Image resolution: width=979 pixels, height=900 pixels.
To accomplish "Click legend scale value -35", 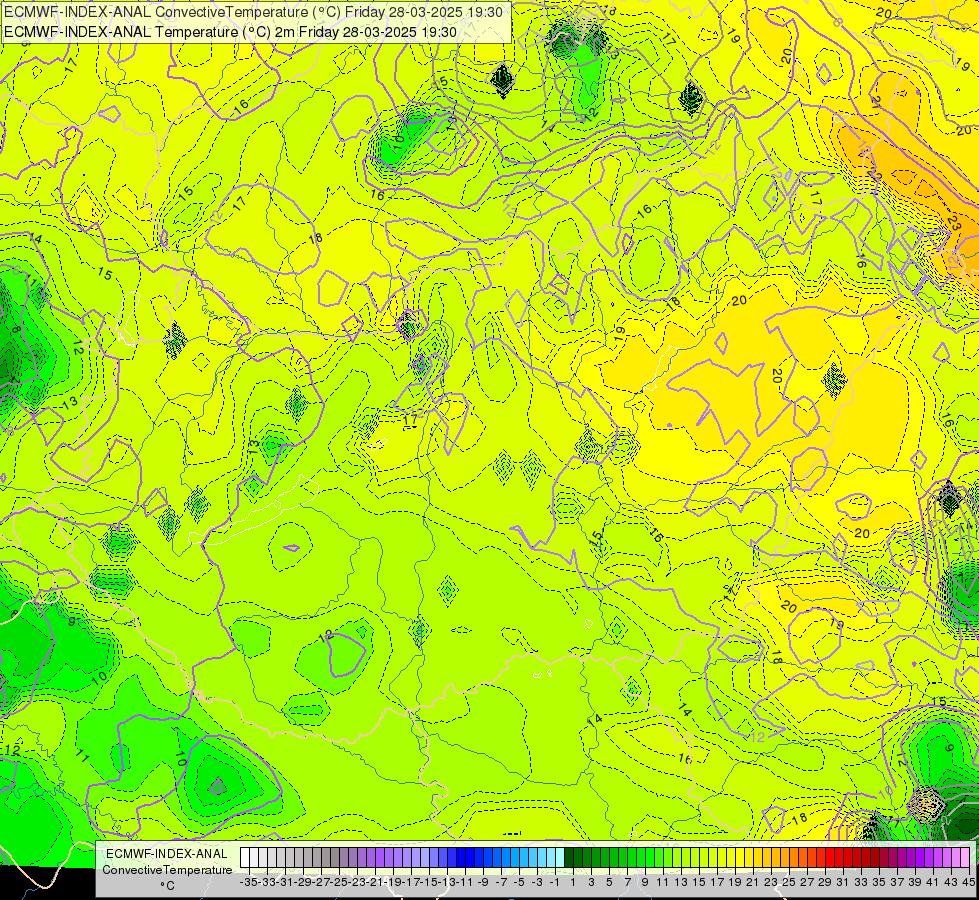I will point(249,882).
